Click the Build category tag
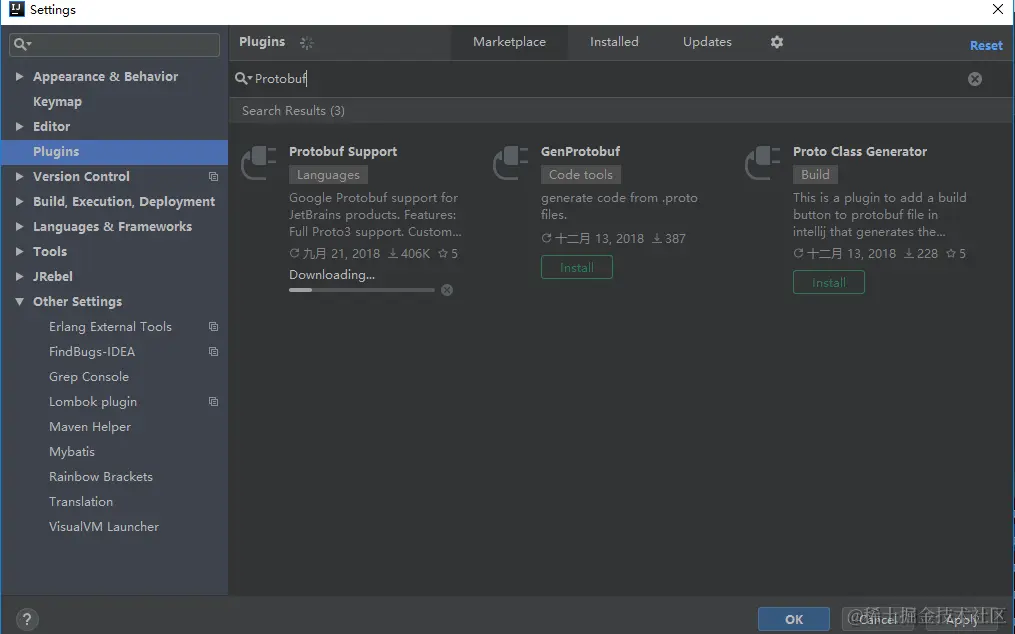Image resolution: width=1015 pixels, height=634 pixels. click(x=815, y=175)
